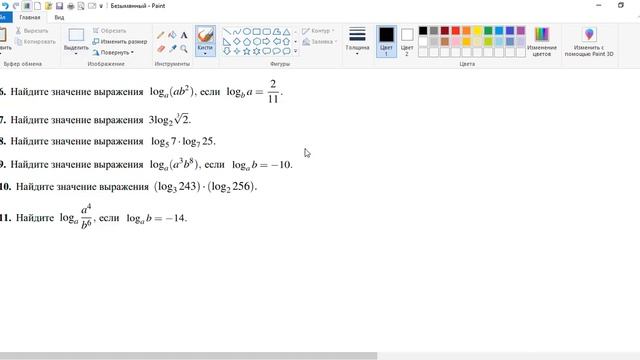The image size is (640, 360).
Task: Click the Undo arrow in quick access toolbar
Action: (x=5, y=6)
